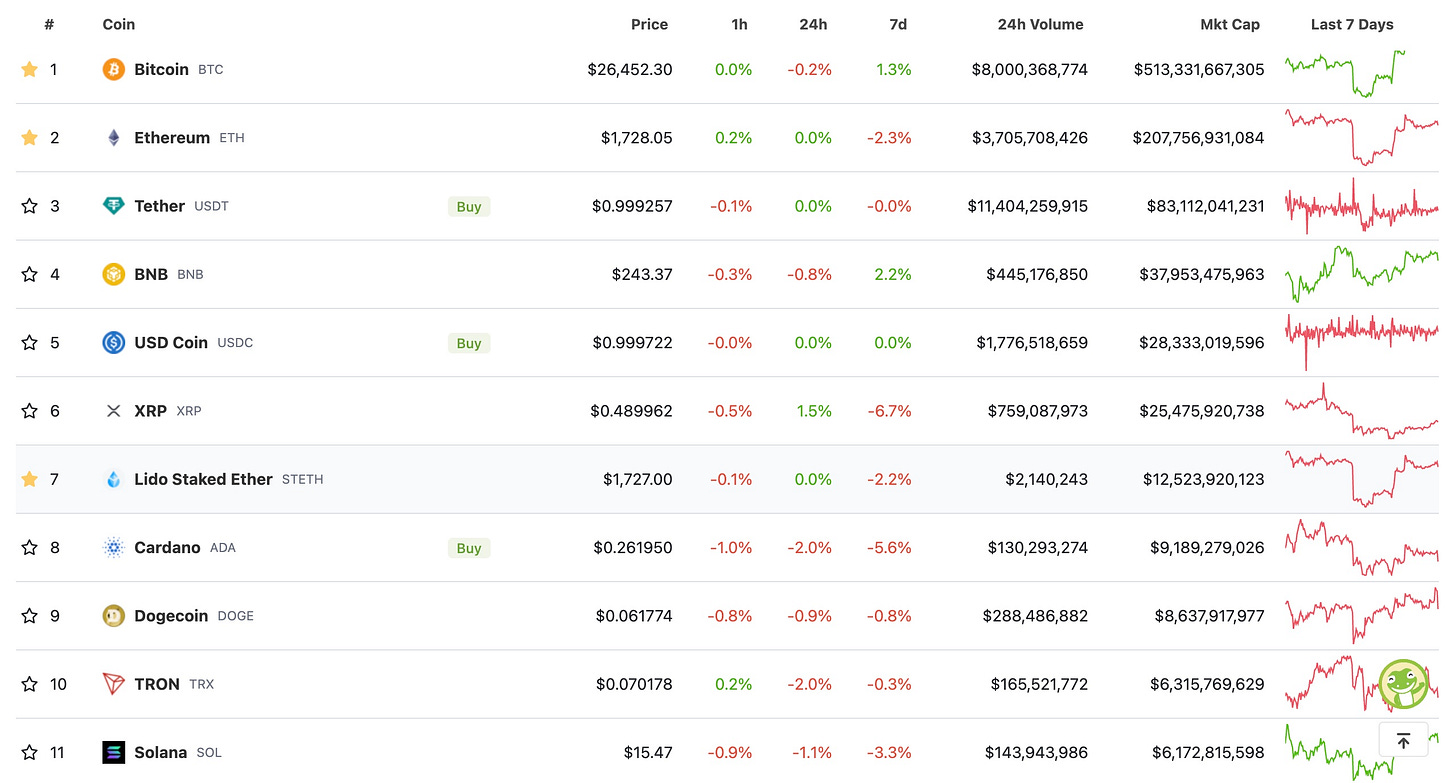The image size is (1456, 783).
Task: Open the Bitcoin coin page link
Action: click(162, 69)
